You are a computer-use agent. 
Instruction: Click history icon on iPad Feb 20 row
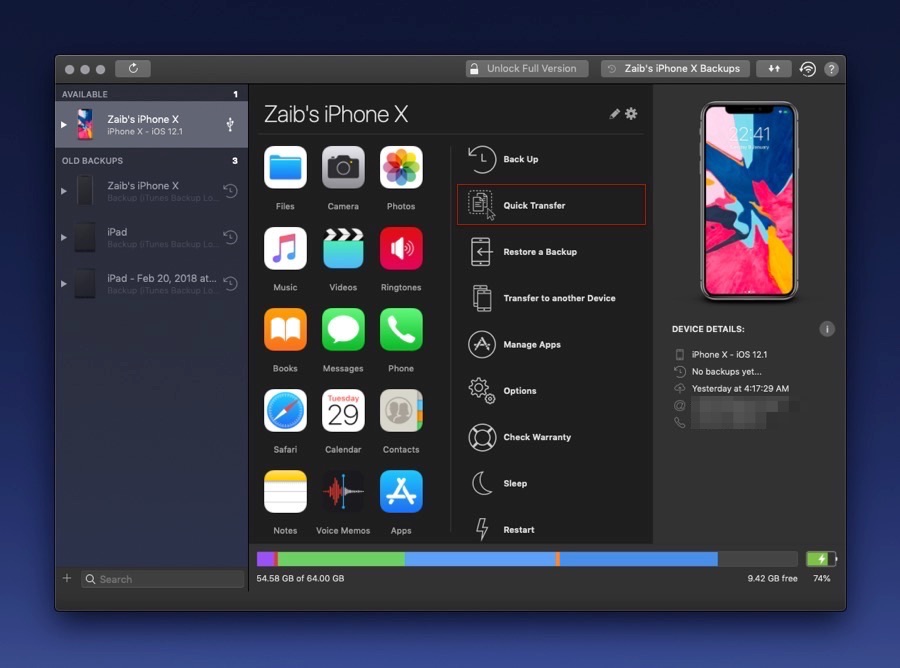point(231,283)
